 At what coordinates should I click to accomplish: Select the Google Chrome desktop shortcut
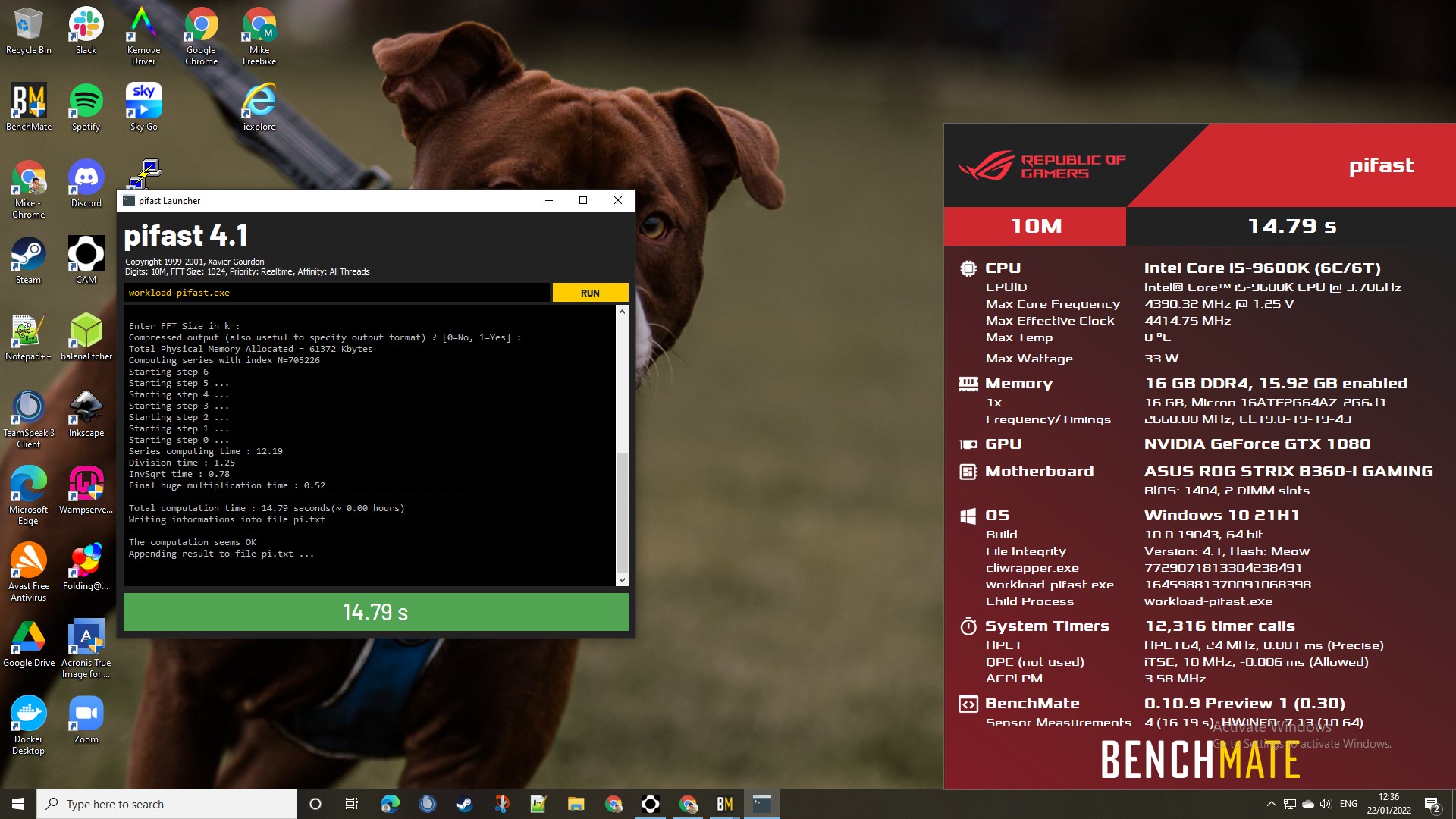pyautogui.click(x=201, y=36)
